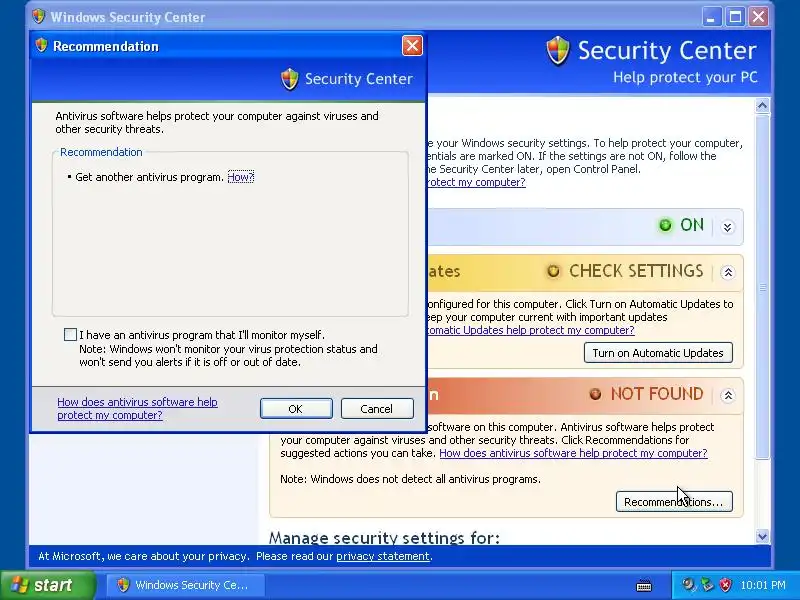800x600 pixels.
Task: Click the second system tray network icon
Action: pyautogui.click(x=707, y=585)
